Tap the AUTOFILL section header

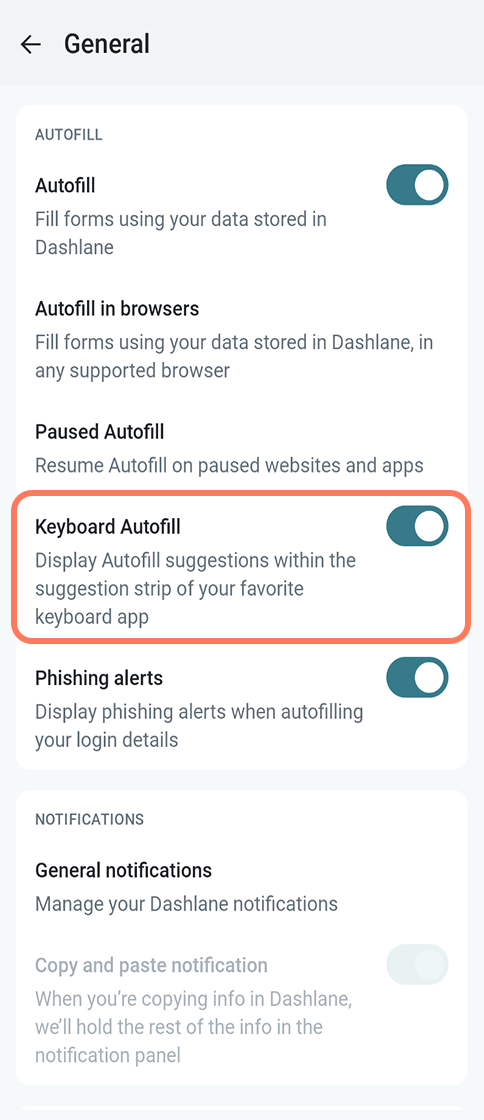point(69,135)
